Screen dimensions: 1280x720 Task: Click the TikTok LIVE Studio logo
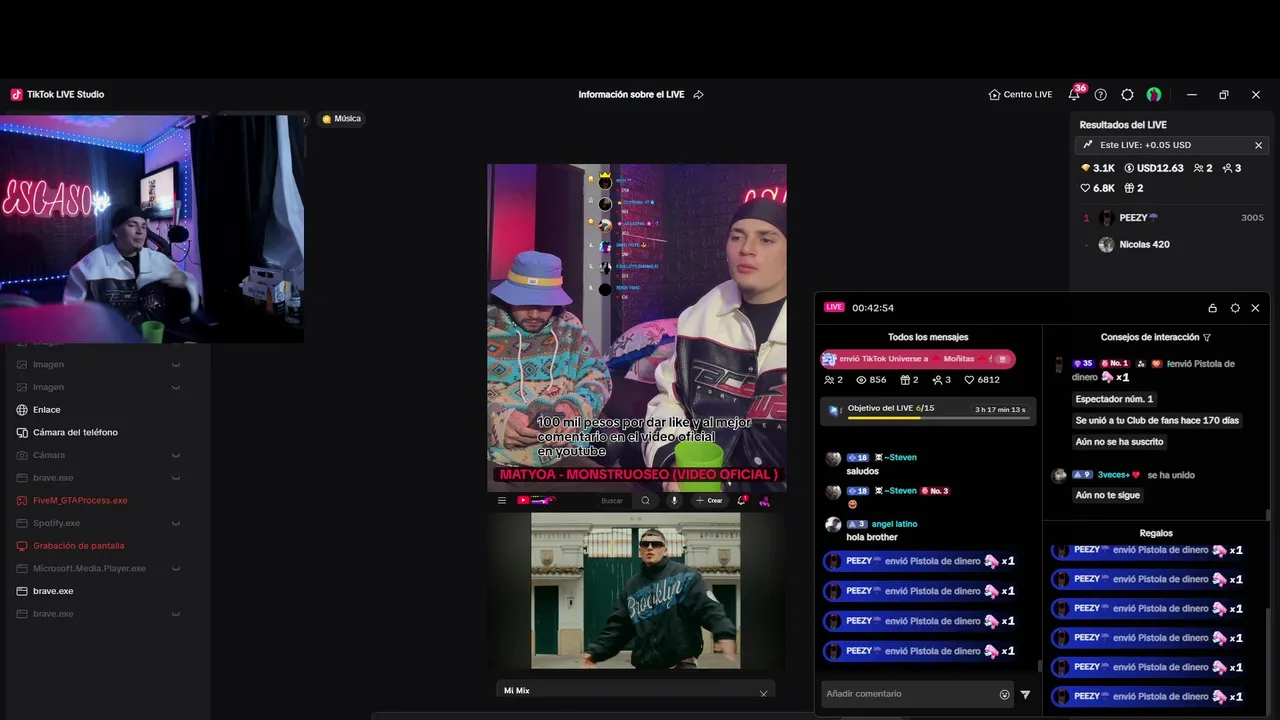point(17,95)
